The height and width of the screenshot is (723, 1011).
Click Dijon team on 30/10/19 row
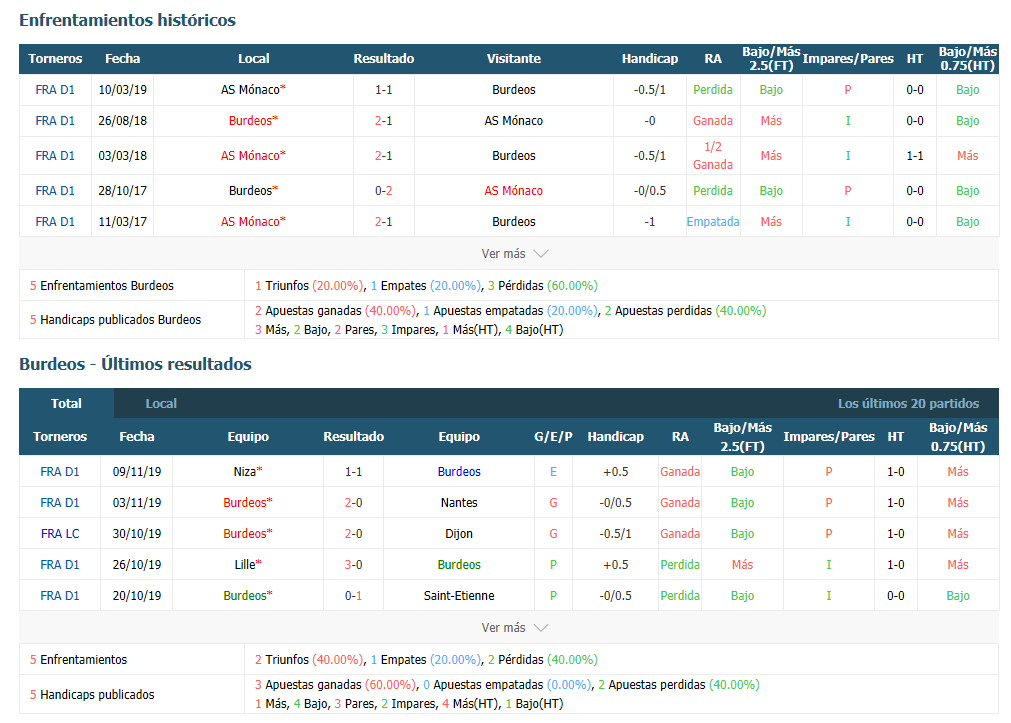(x=458, y=533)
